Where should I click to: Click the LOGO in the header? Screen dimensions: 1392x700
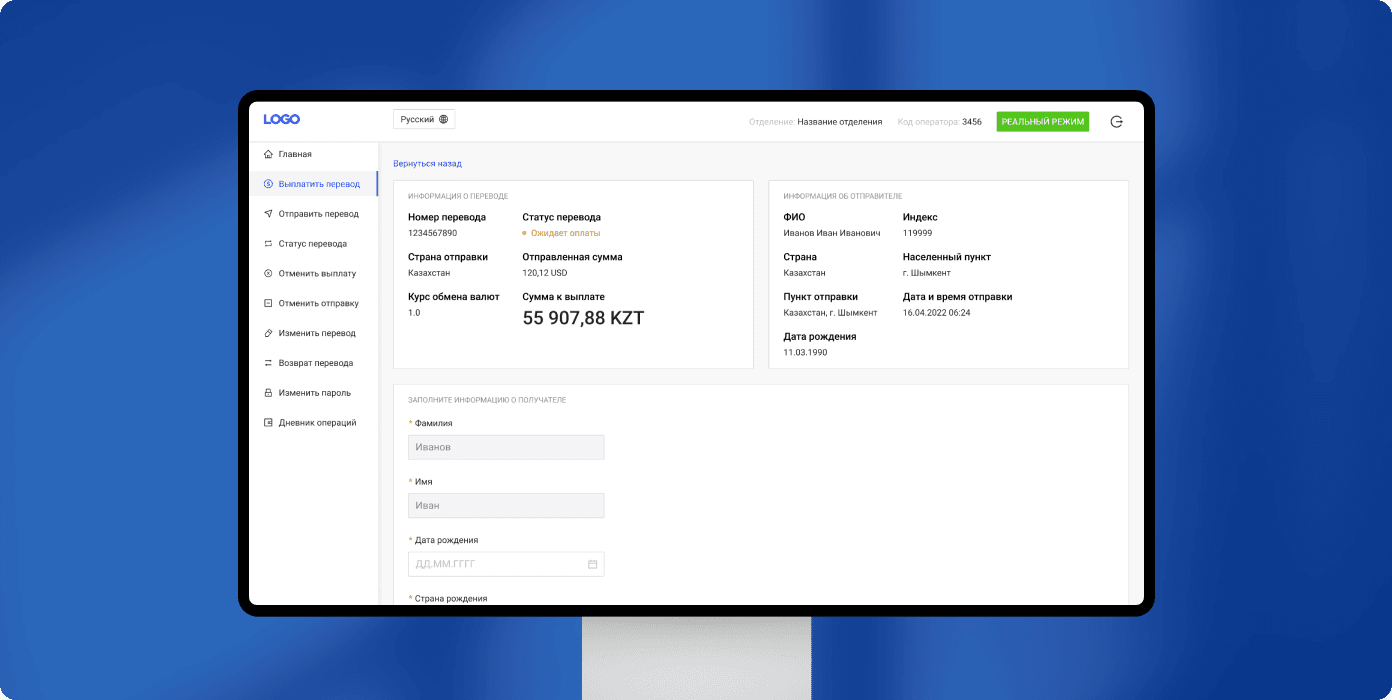pos(281,119)
